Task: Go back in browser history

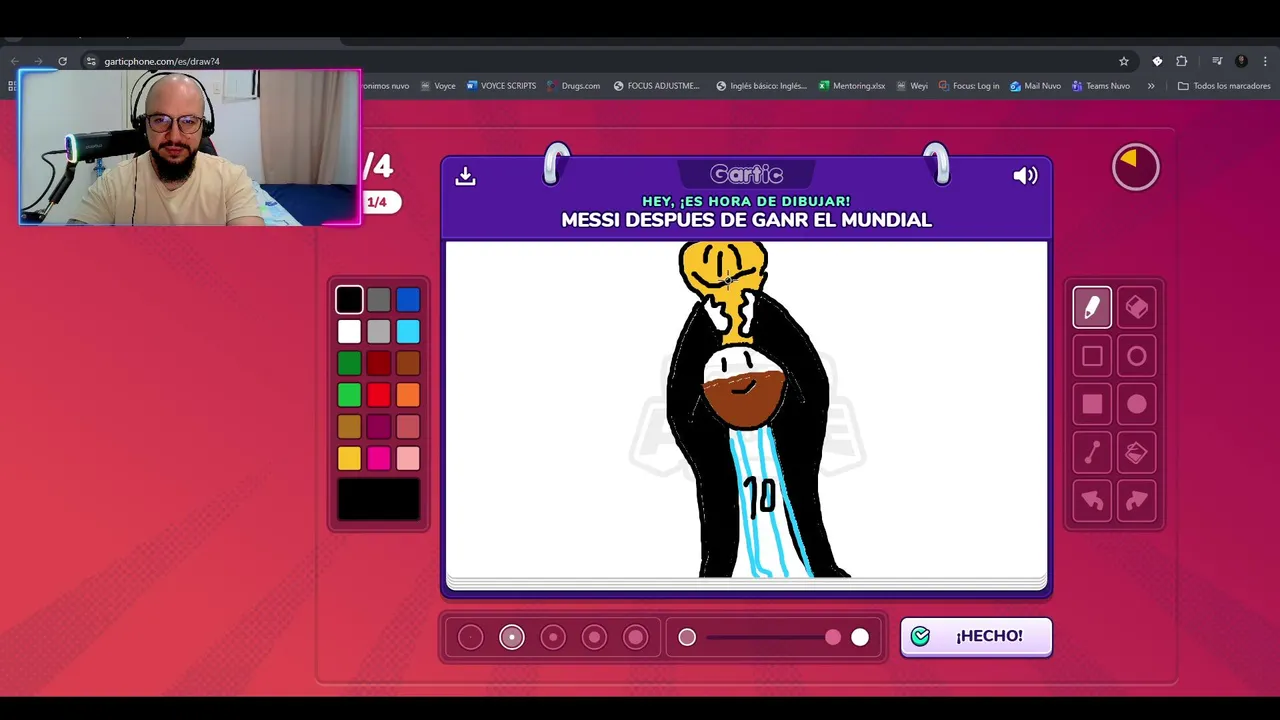Action: coord(15,61)
